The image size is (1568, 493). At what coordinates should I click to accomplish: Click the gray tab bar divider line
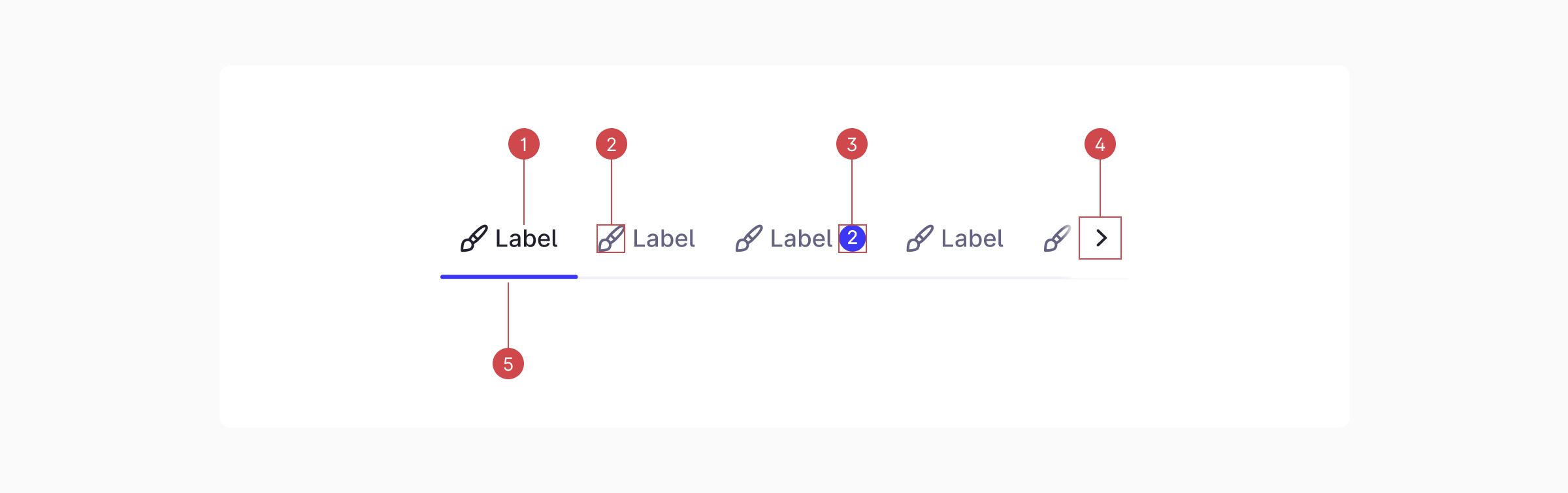click(817, 278)
